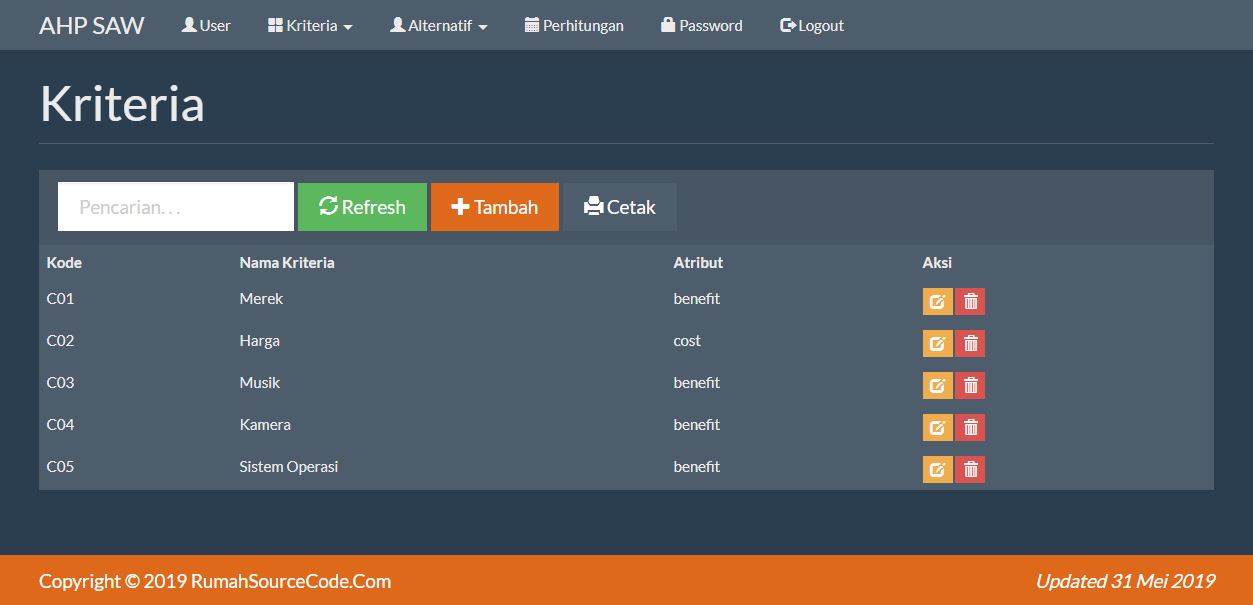Click the Pencarian search field
The height and width of the screenshot is (605, 1253).
[x=175, y=206]
